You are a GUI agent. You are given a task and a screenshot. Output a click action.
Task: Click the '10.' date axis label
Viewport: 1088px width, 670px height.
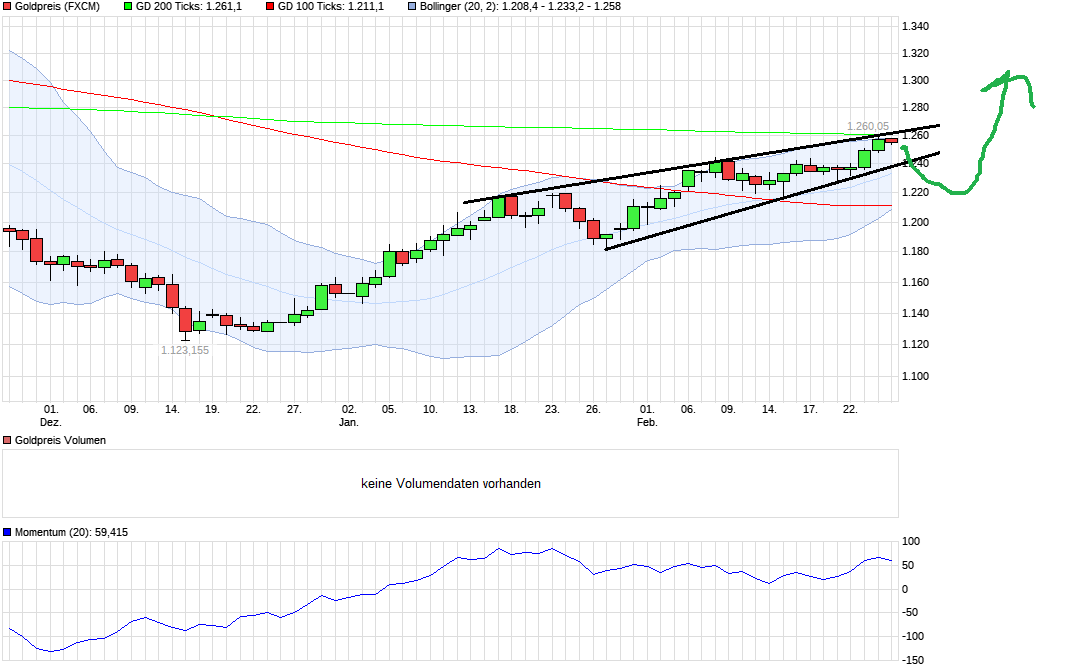point(430,410)
